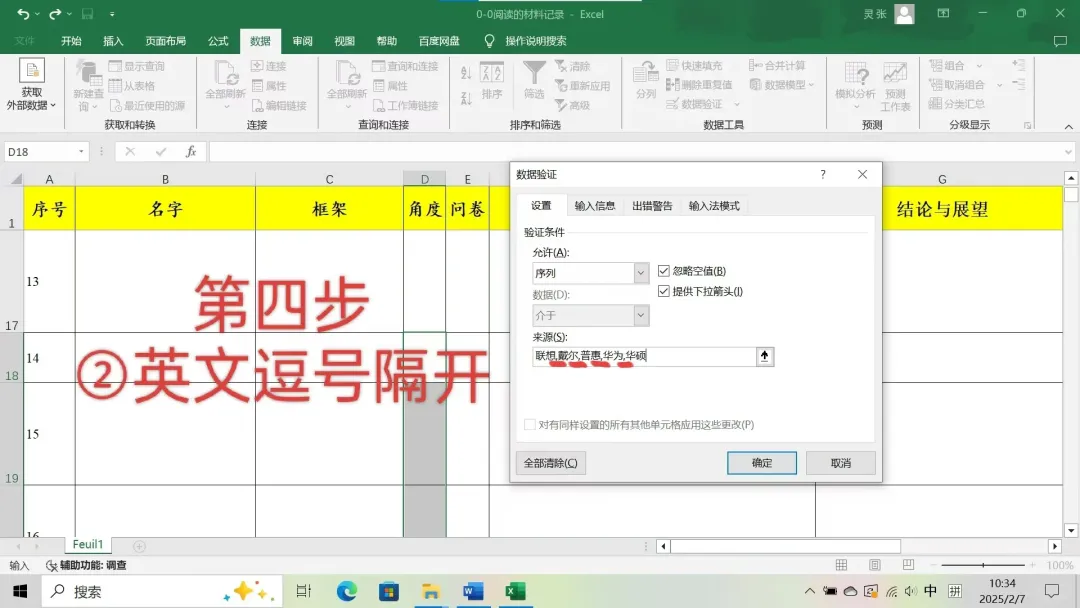Expand the 数据模型 dropdown

[811, 85]
